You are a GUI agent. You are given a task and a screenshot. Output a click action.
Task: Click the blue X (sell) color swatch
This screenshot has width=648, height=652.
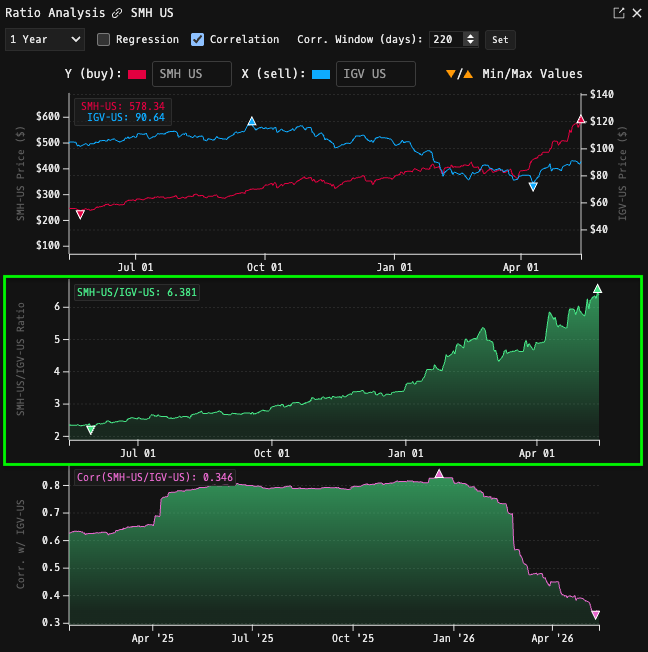point(321,74)
